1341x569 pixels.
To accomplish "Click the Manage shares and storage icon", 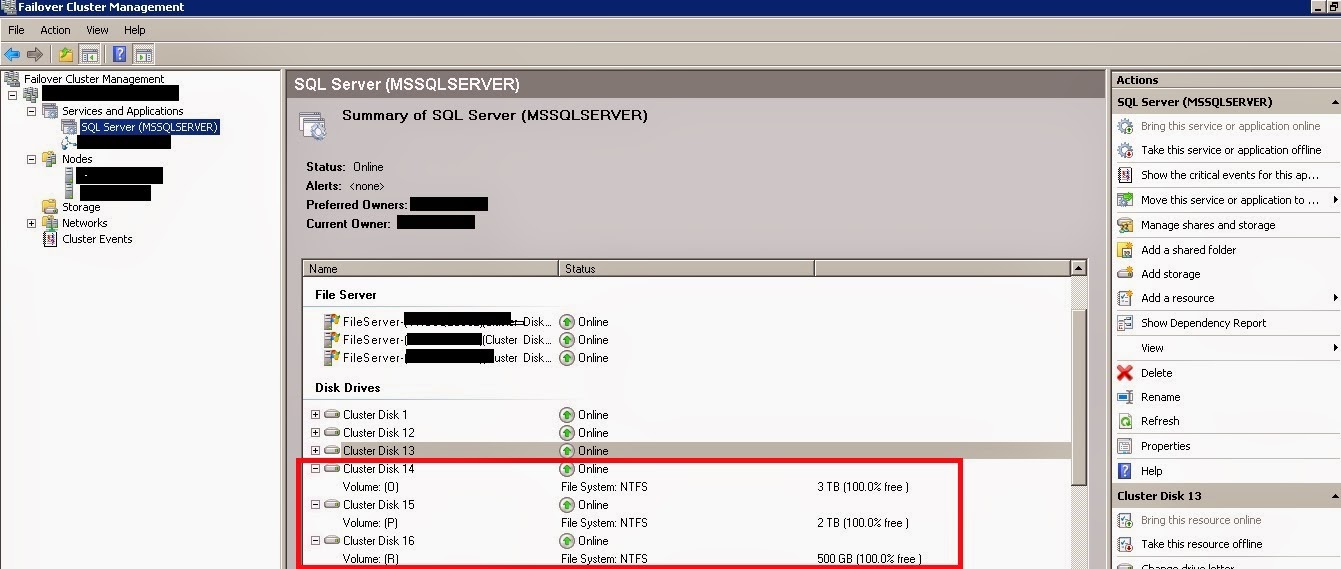I will tap(1125, 225).
